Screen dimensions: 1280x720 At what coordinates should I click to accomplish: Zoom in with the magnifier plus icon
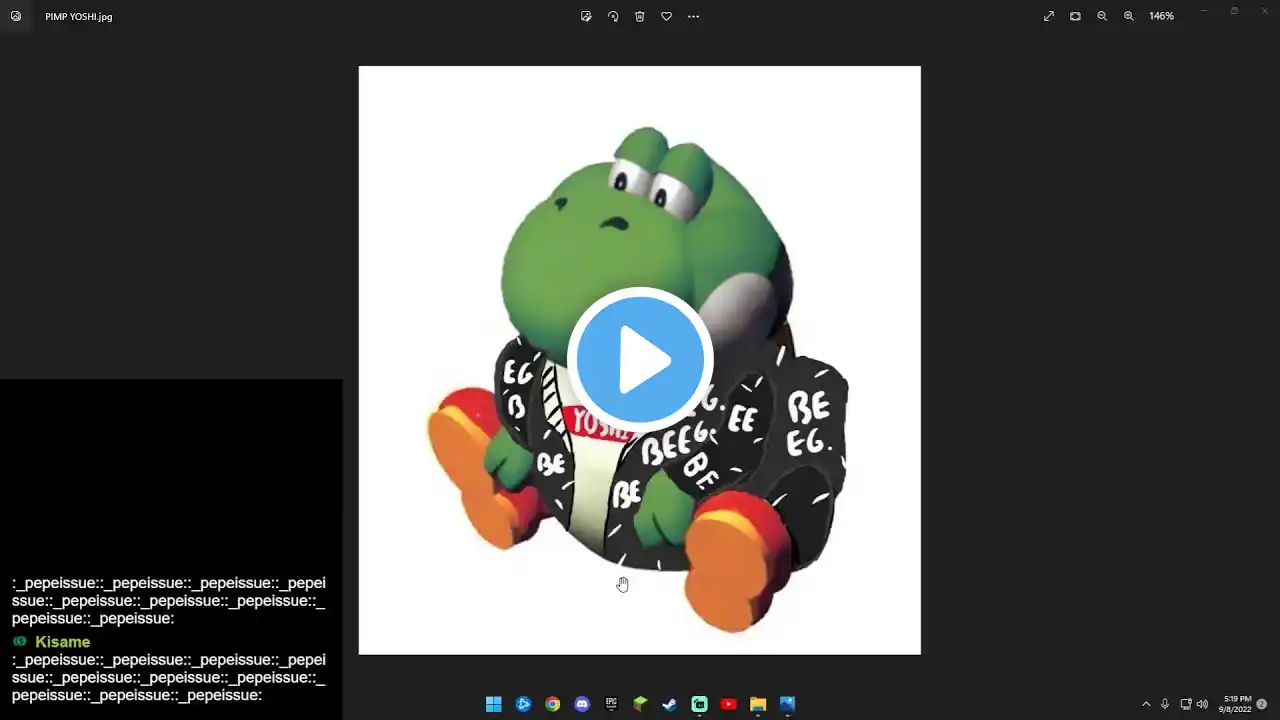tap(1129, 16)
